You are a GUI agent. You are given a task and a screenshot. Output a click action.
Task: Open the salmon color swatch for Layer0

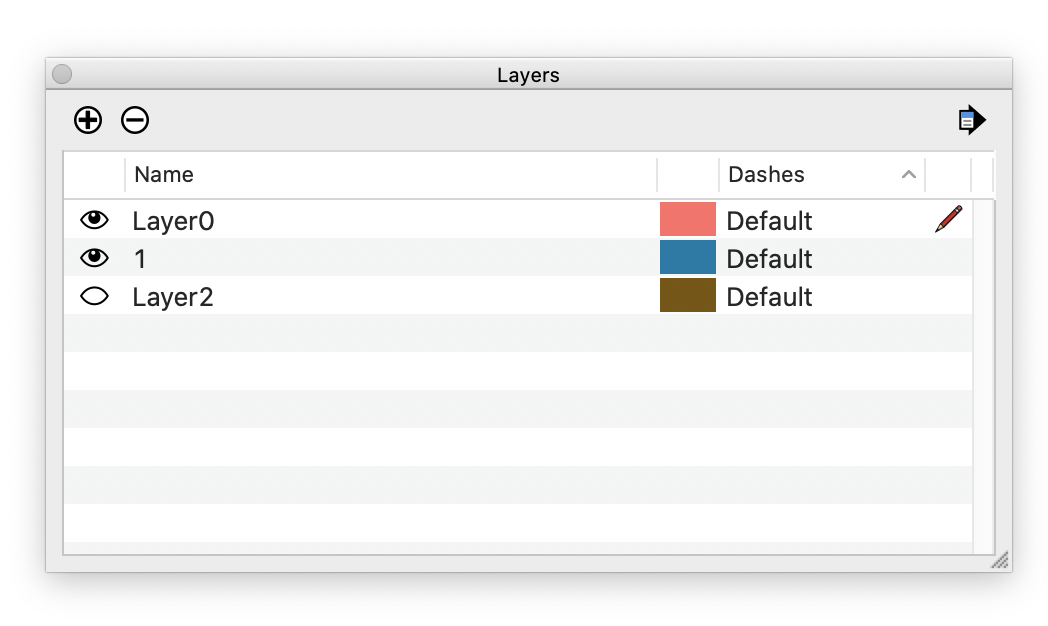point(688,219)
